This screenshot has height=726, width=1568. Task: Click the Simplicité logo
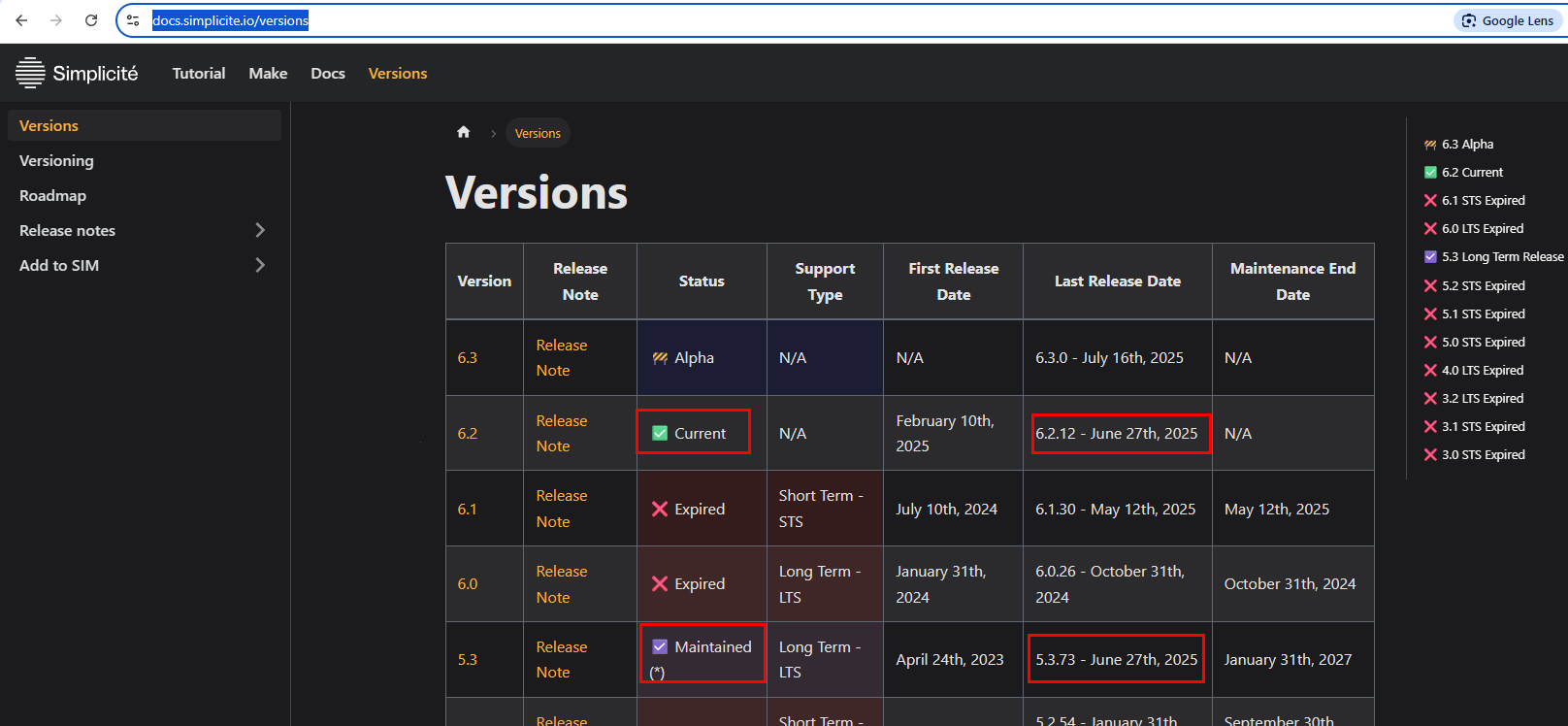click(77, 73)
